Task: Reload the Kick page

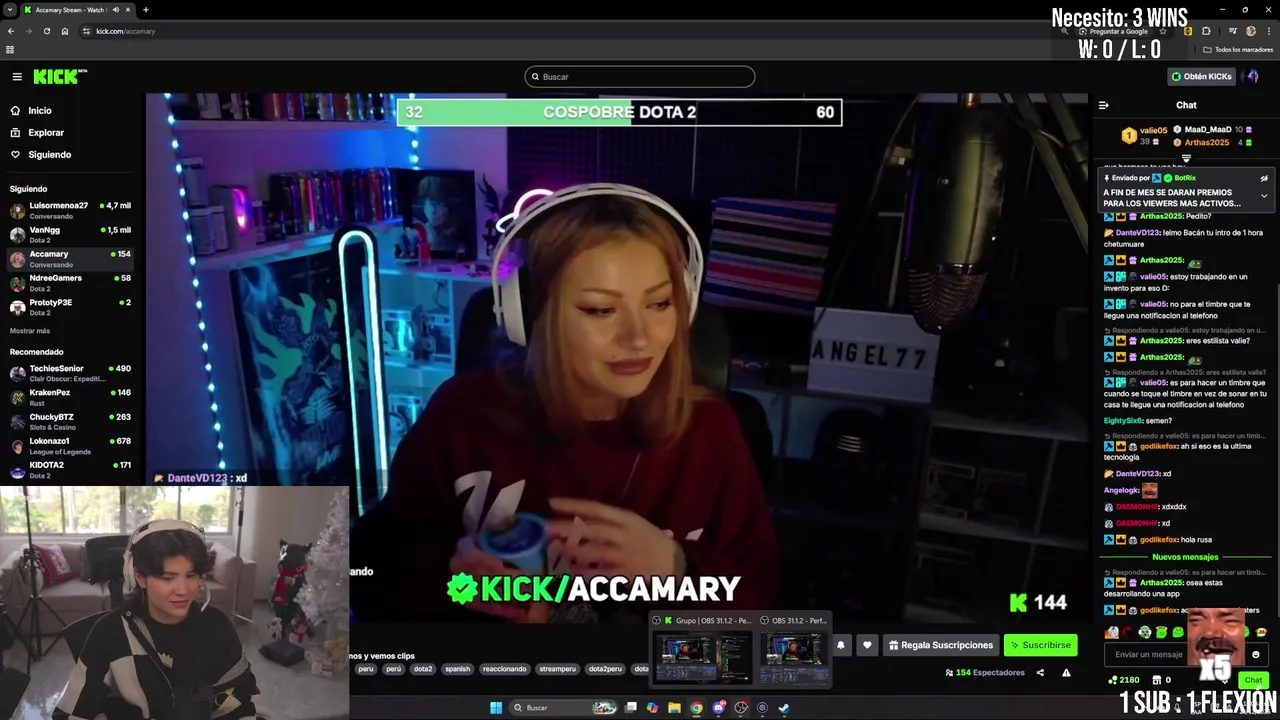Action: coord(47,31)
